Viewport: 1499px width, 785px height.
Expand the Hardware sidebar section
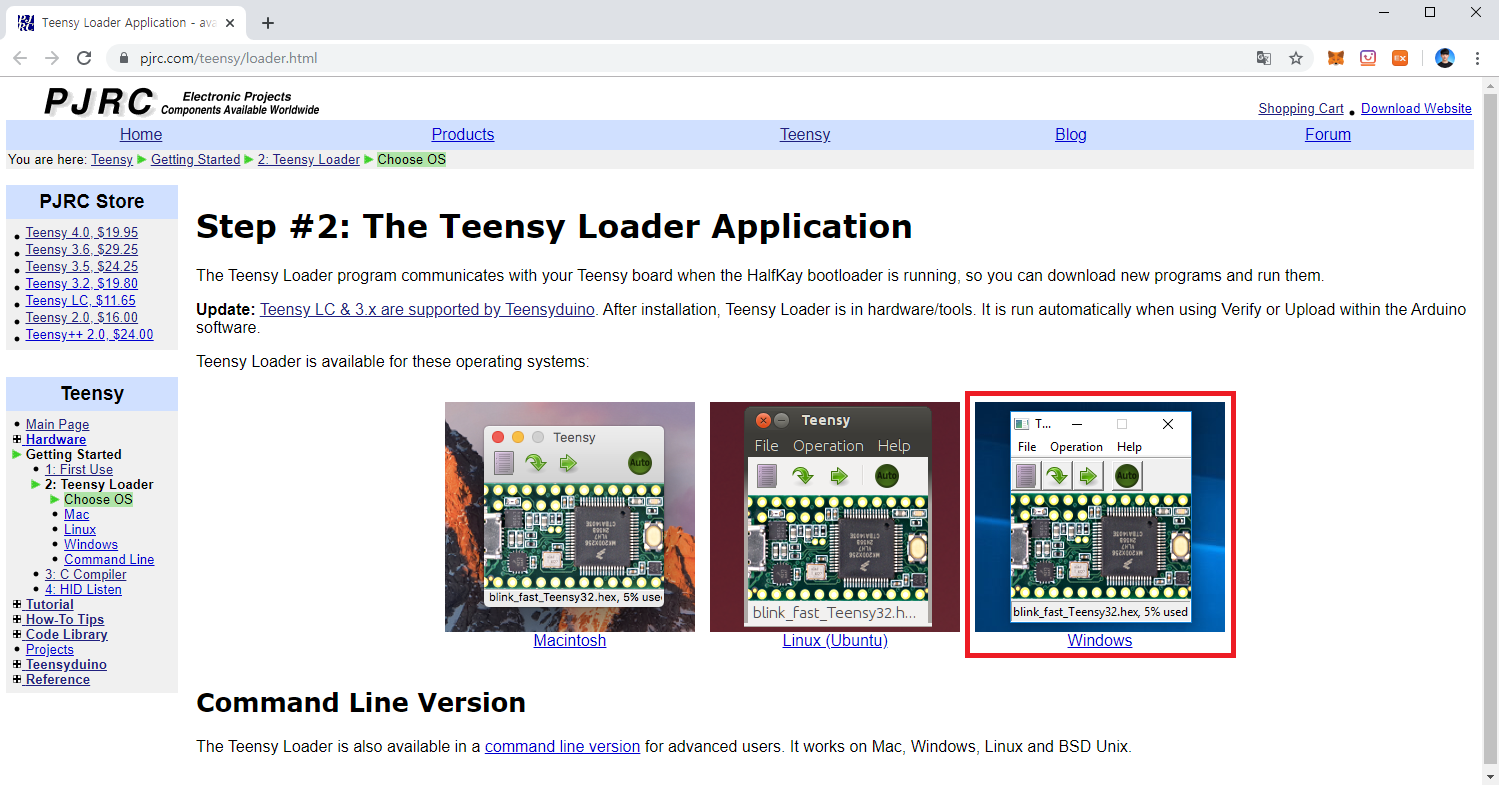pos(17,439)
